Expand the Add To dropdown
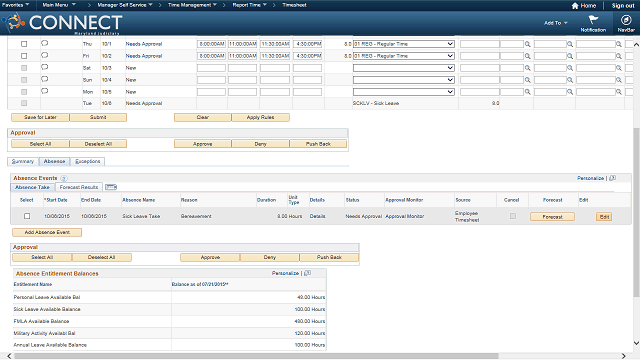 tap(556, 23)
